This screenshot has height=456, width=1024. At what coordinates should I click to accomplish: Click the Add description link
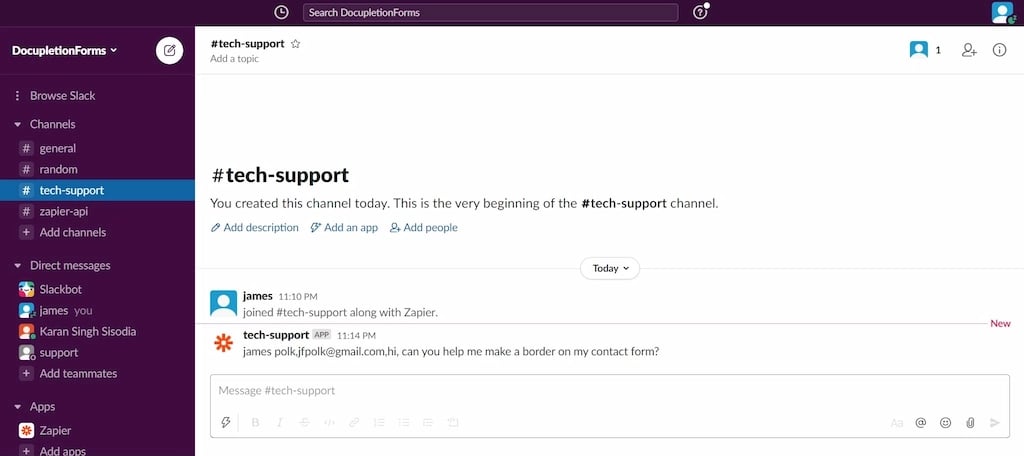pos(255,228)
